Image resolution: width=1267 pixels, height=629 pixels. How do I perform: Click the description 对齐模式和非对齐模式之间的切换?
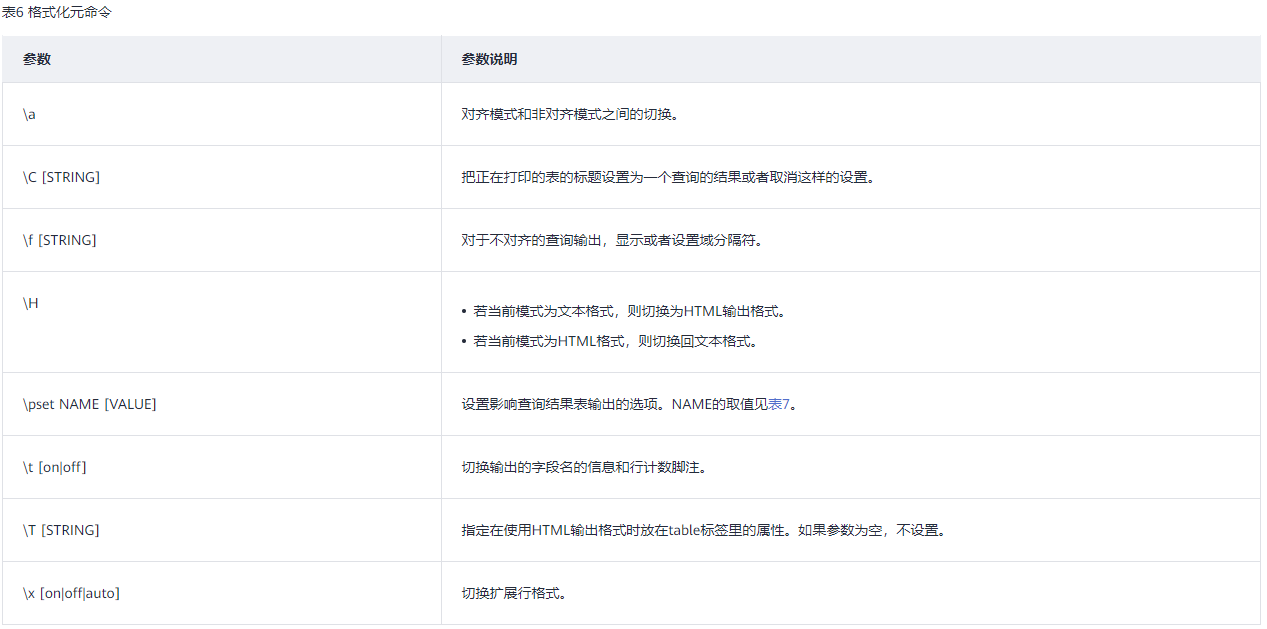(x=571, y=114)
